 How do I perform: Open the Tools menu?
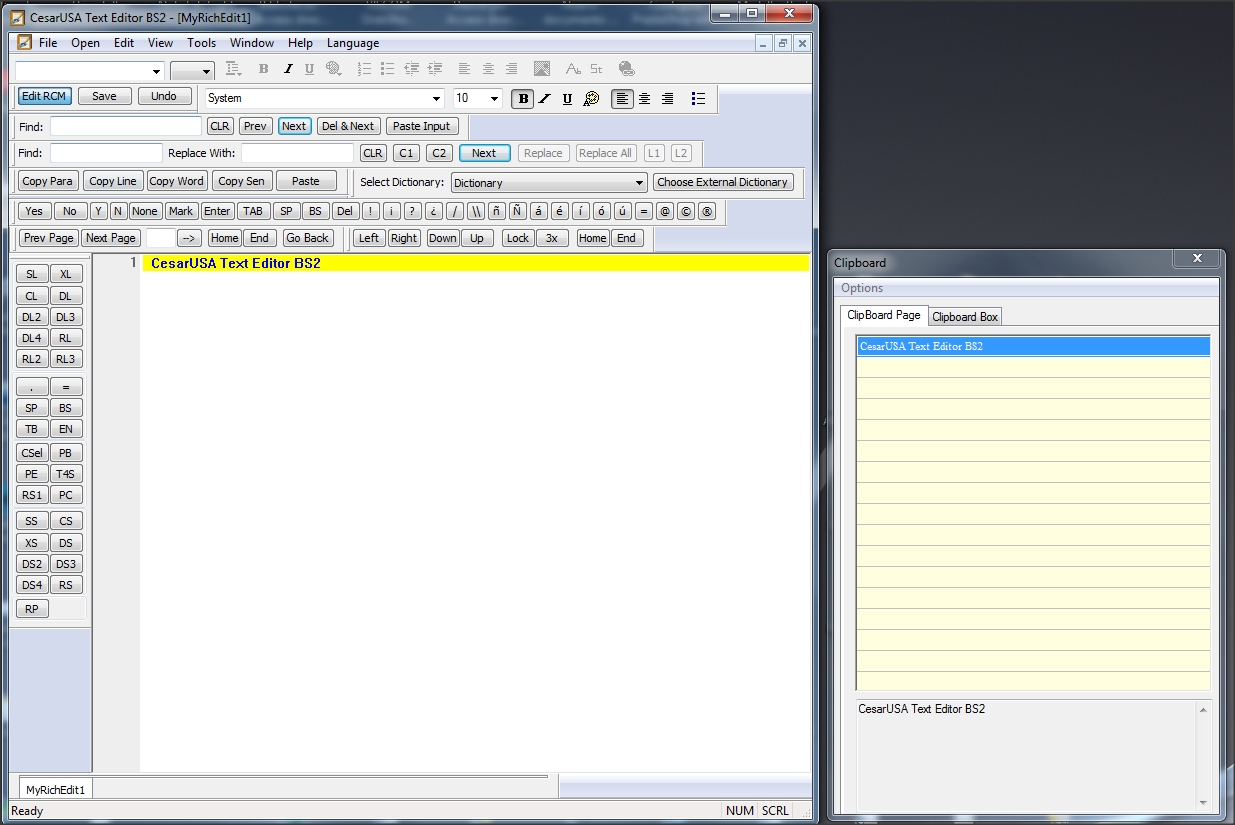(x=201, y=43)
